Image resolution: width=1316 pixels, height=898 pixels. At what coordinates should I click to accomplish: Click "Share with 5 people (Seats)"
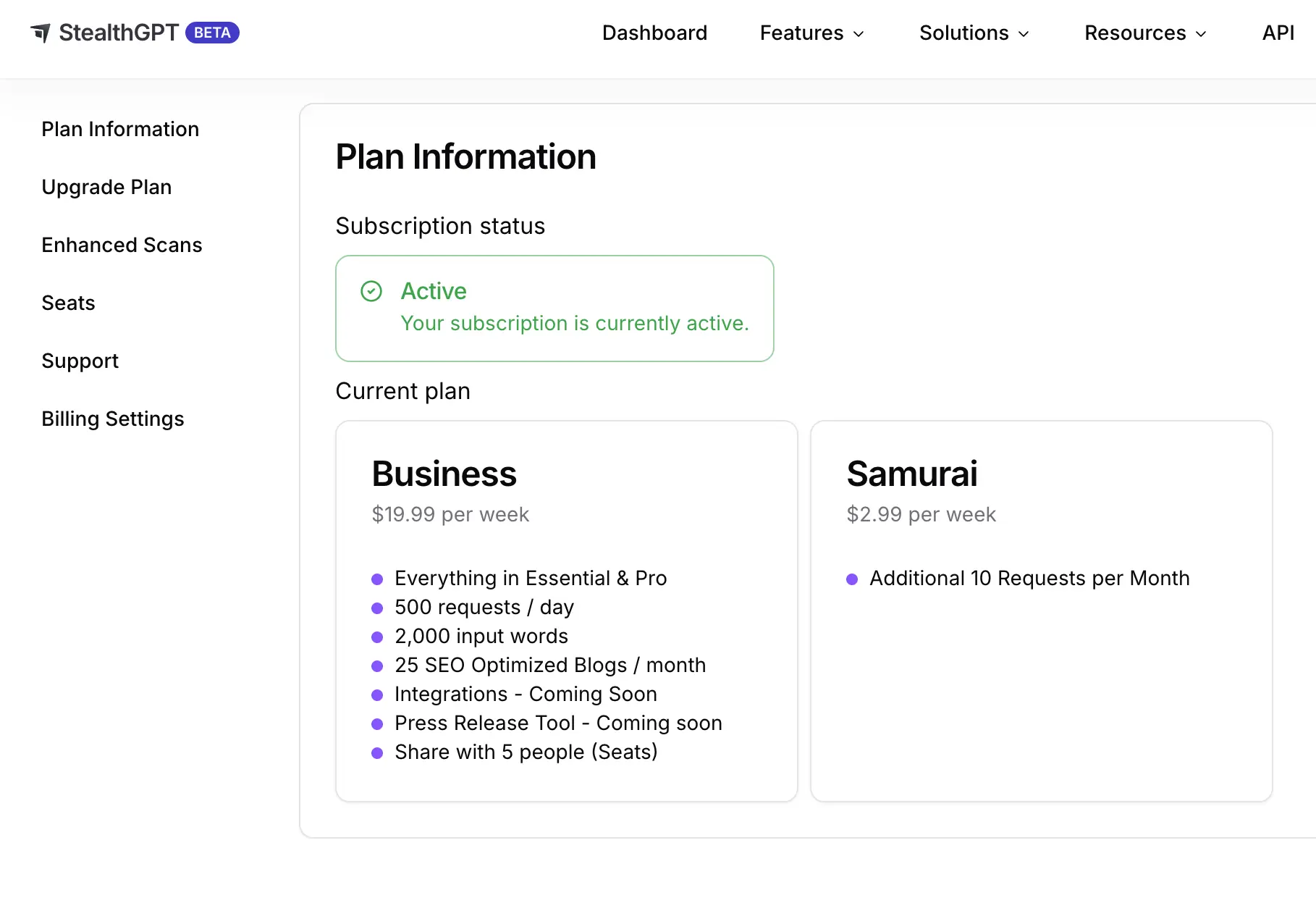[526, 752]
